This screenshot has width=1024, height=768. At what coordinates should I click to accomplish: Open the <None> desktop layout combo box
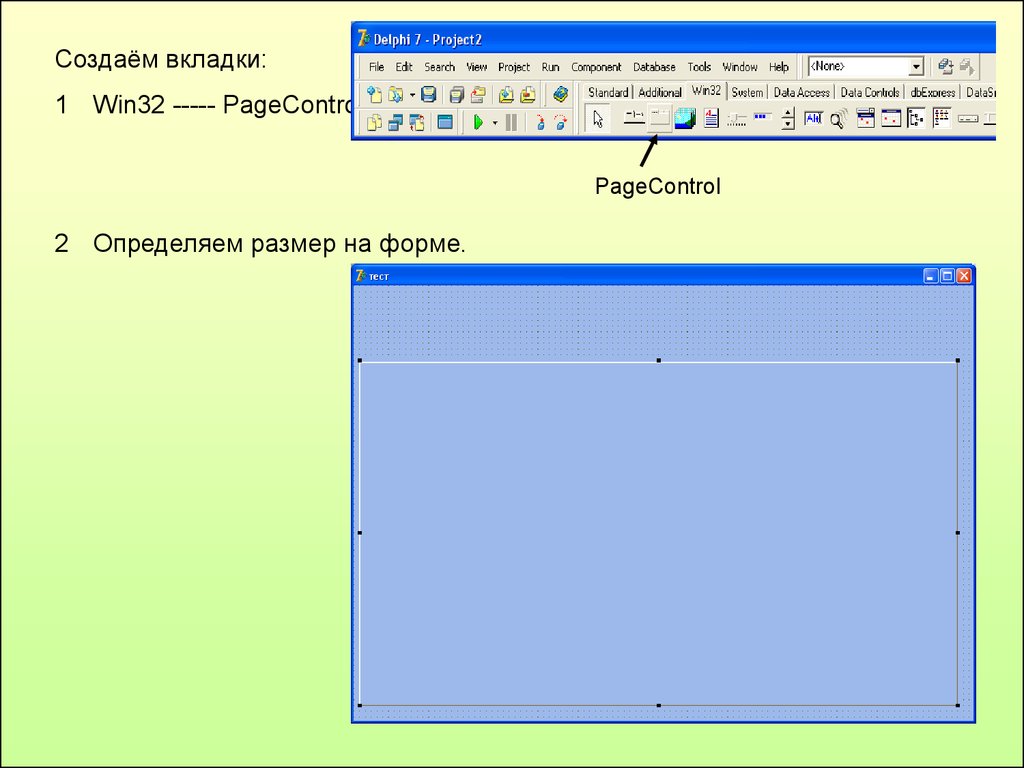tap(865, 66)
